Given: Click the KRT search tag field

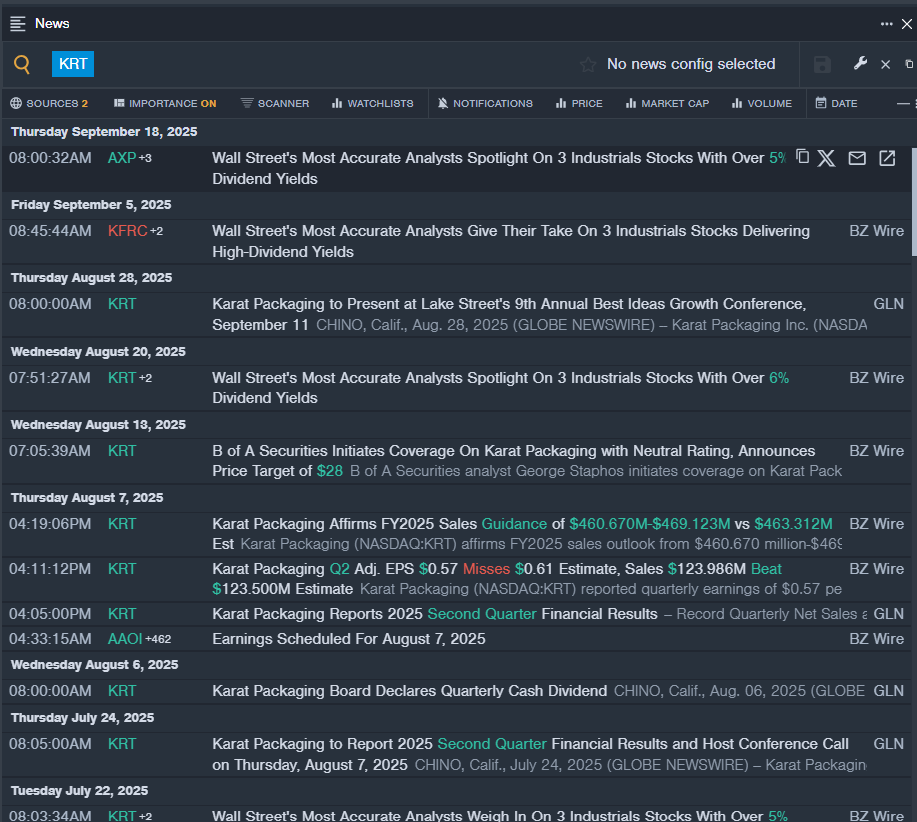Looking at the screenshot, I should [73, 64].
